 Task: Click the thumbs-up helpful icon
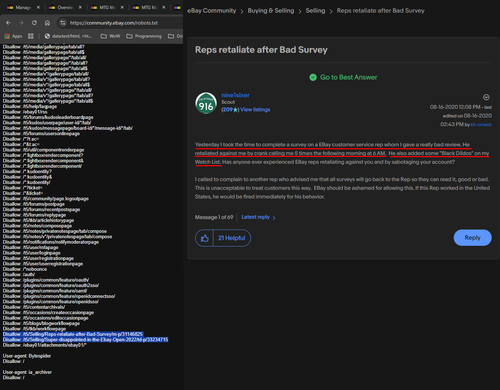tap(204, 238)
